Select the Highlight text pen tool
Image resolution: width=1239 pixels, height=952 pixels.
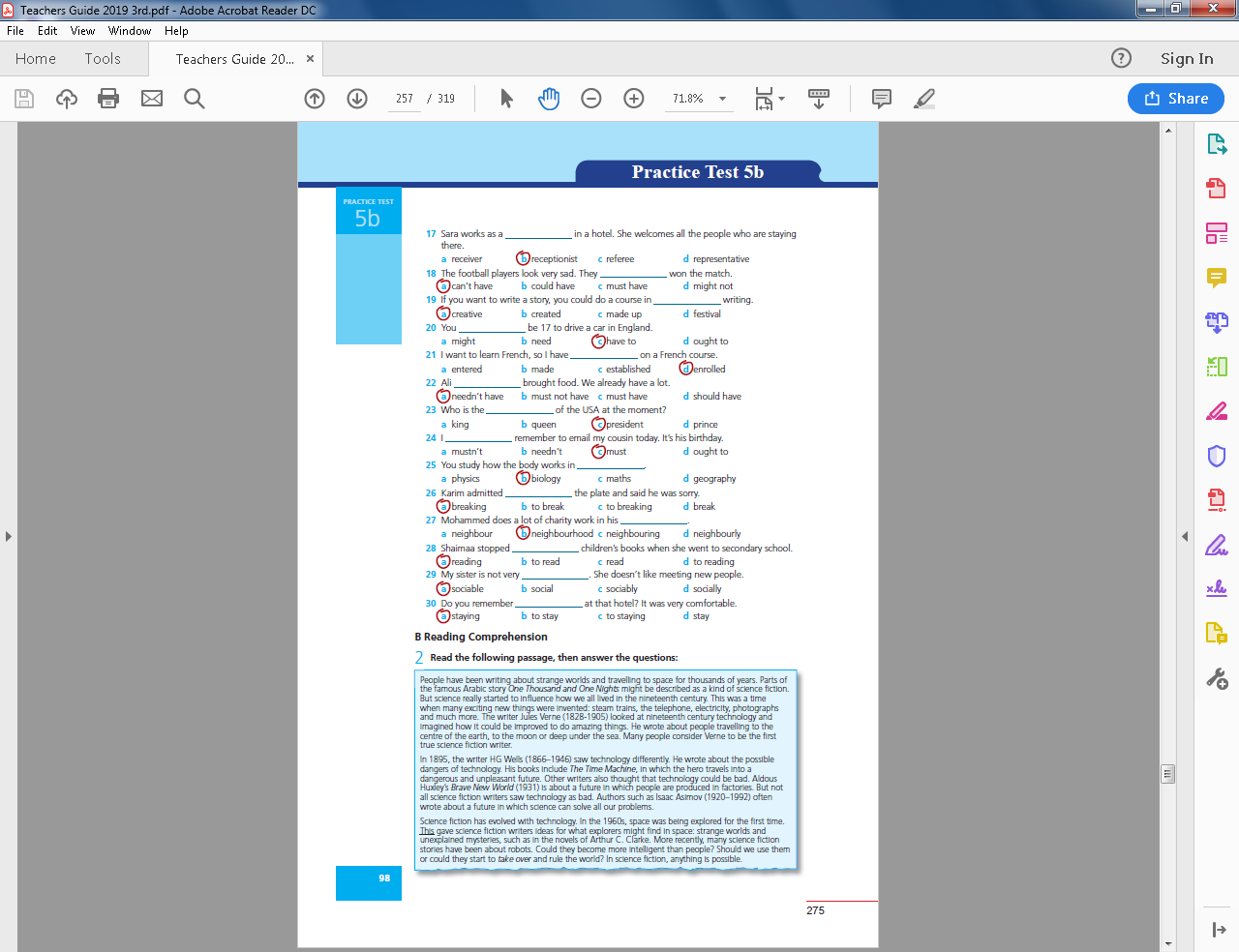924,99
